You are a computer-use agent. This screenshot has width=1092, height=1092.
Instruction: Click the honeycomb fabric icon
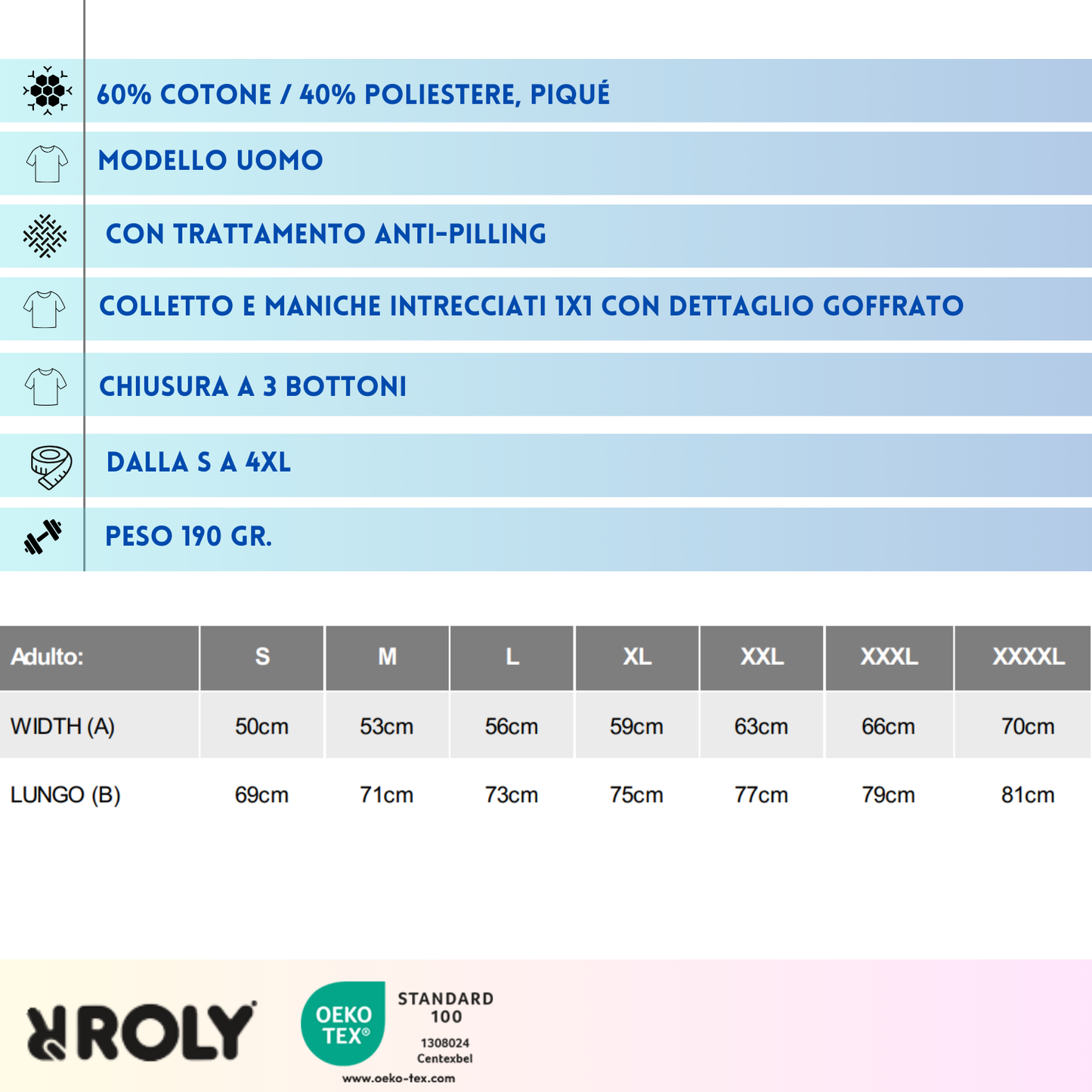[47, 91]
